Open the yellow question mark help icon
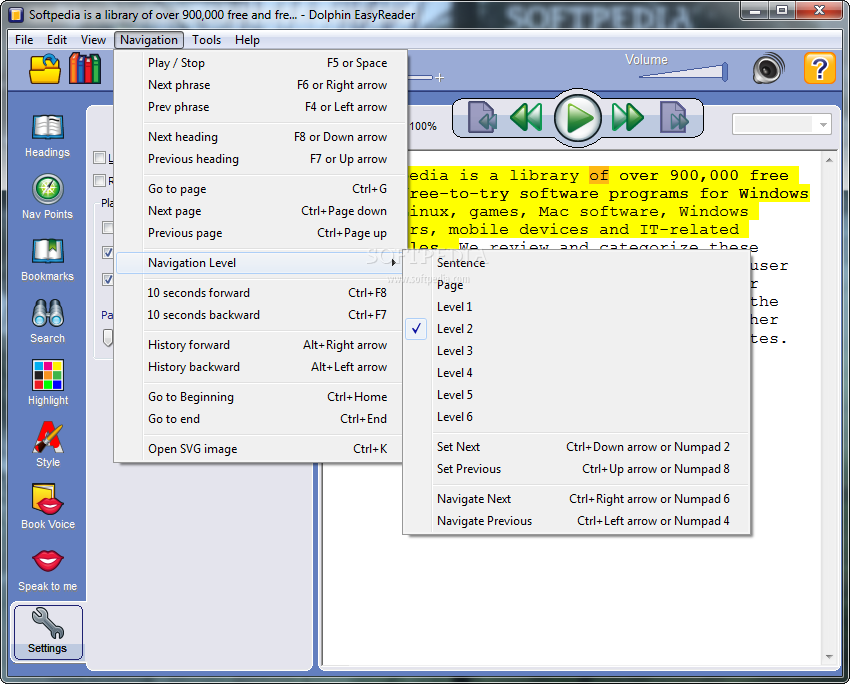This screenshot has height=684, width=850. click(819, 68)
